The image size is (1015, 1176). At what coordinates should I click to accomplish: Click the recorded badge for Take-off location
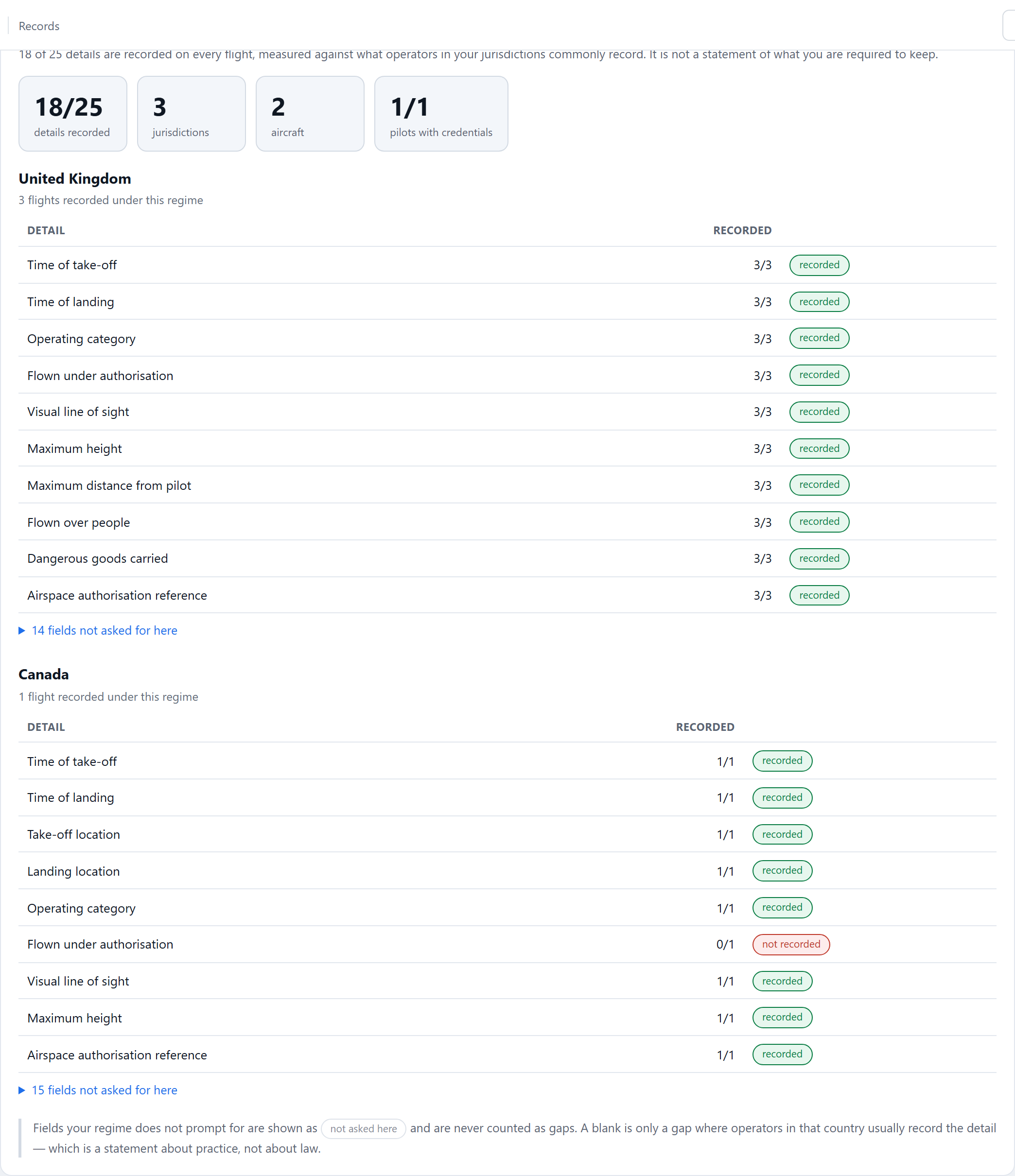pyautogui.click(x=782, y=835)
